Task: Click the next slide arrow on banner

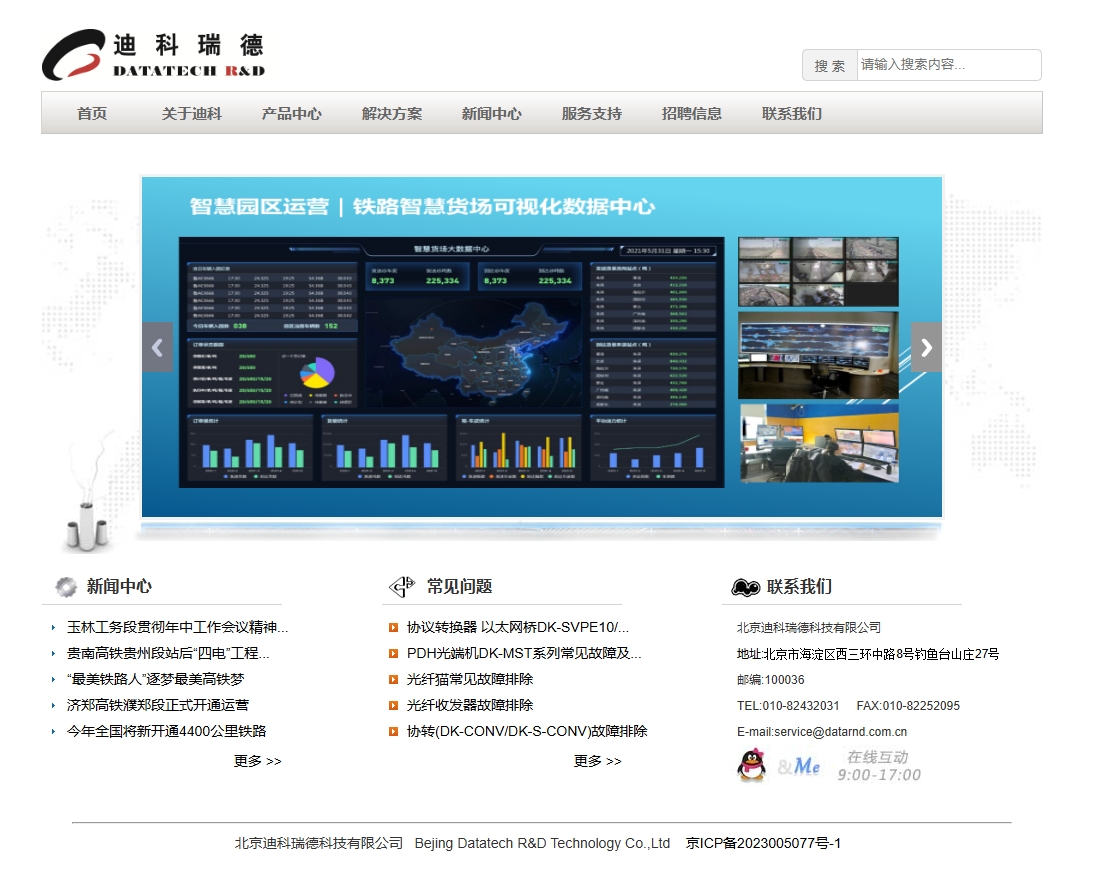Action: 926,347
